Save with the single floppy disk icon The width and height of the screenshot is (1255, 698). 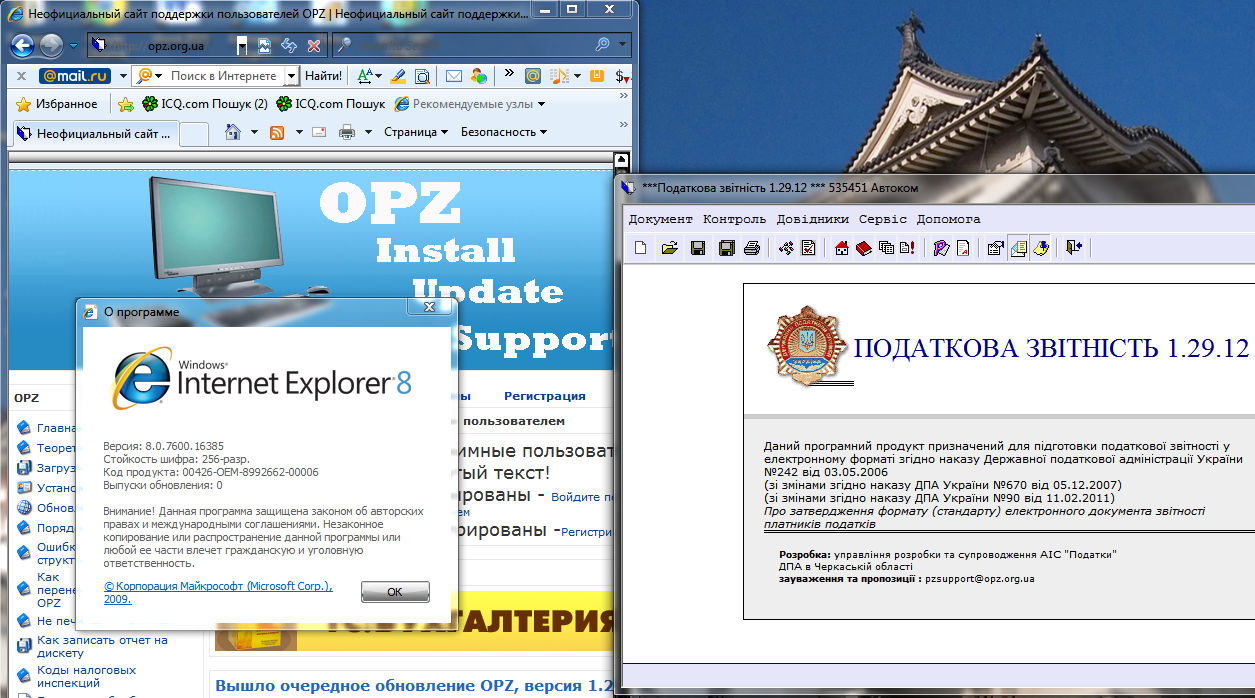[698, 248]
